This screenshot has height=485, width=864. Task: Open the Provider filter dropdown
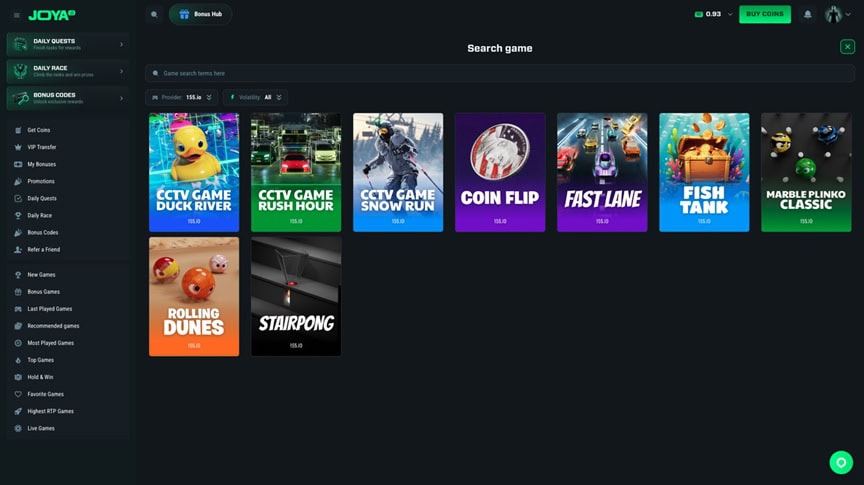tap(182, 98)
